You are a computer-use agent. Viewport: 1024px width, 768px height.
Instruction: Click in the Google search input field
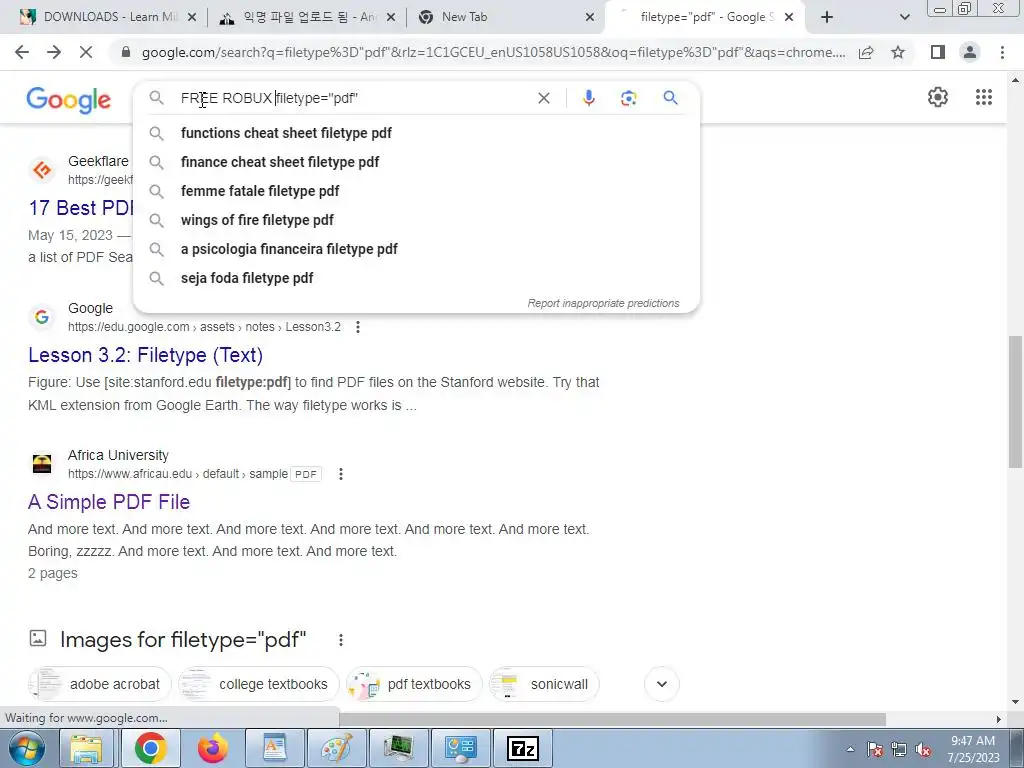click(x=353, y=98)
